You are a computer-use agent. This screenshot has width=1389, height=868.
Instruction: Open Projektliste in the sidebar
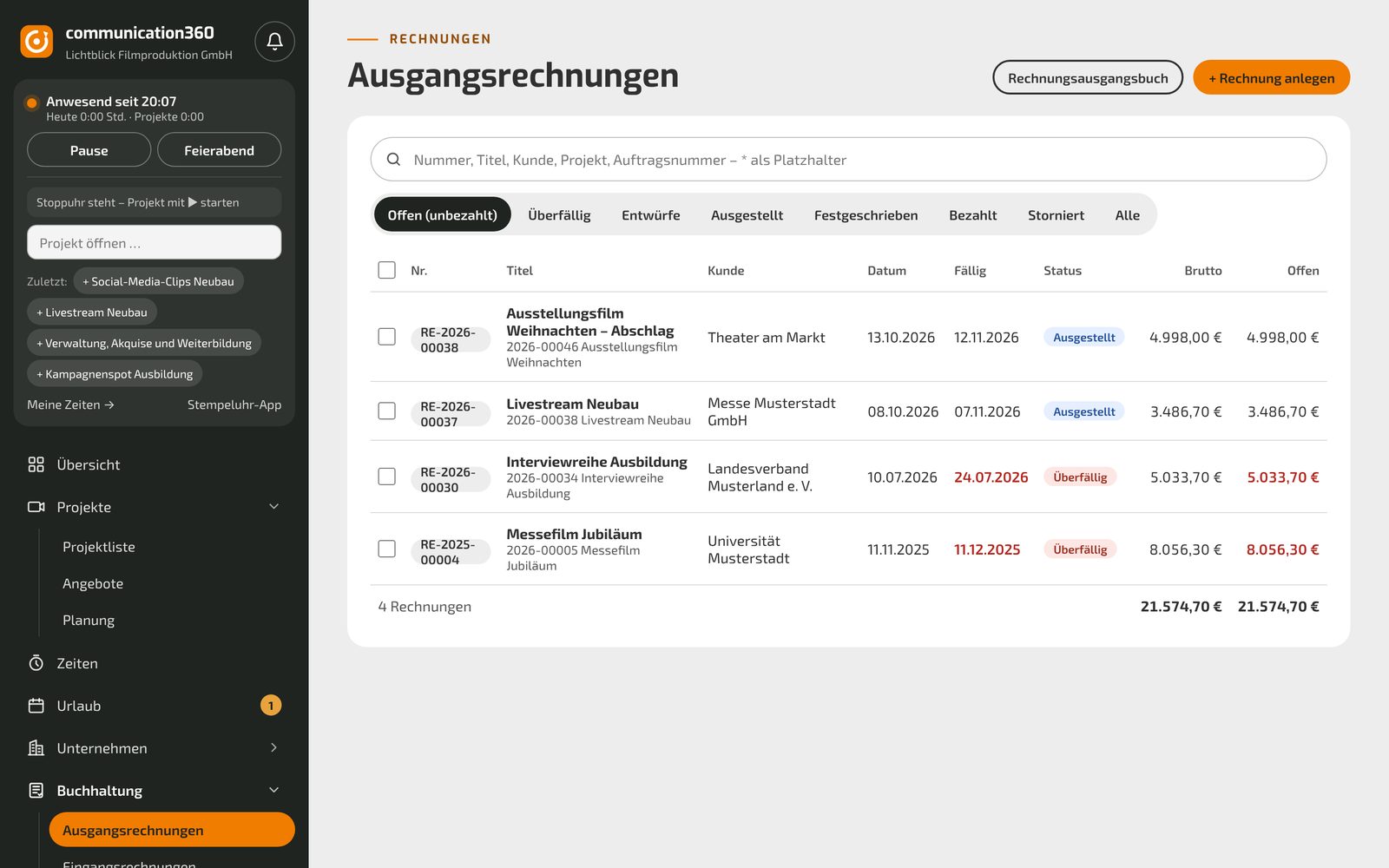pyautogui.click(x=99, y=547)
